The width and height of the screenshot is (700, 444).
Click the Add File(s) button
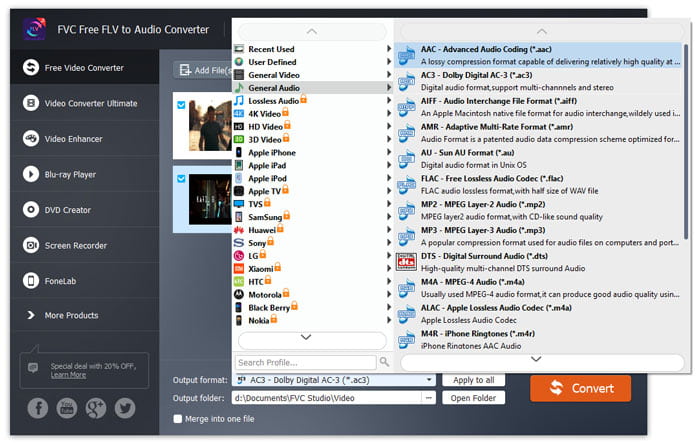point(205,70)
